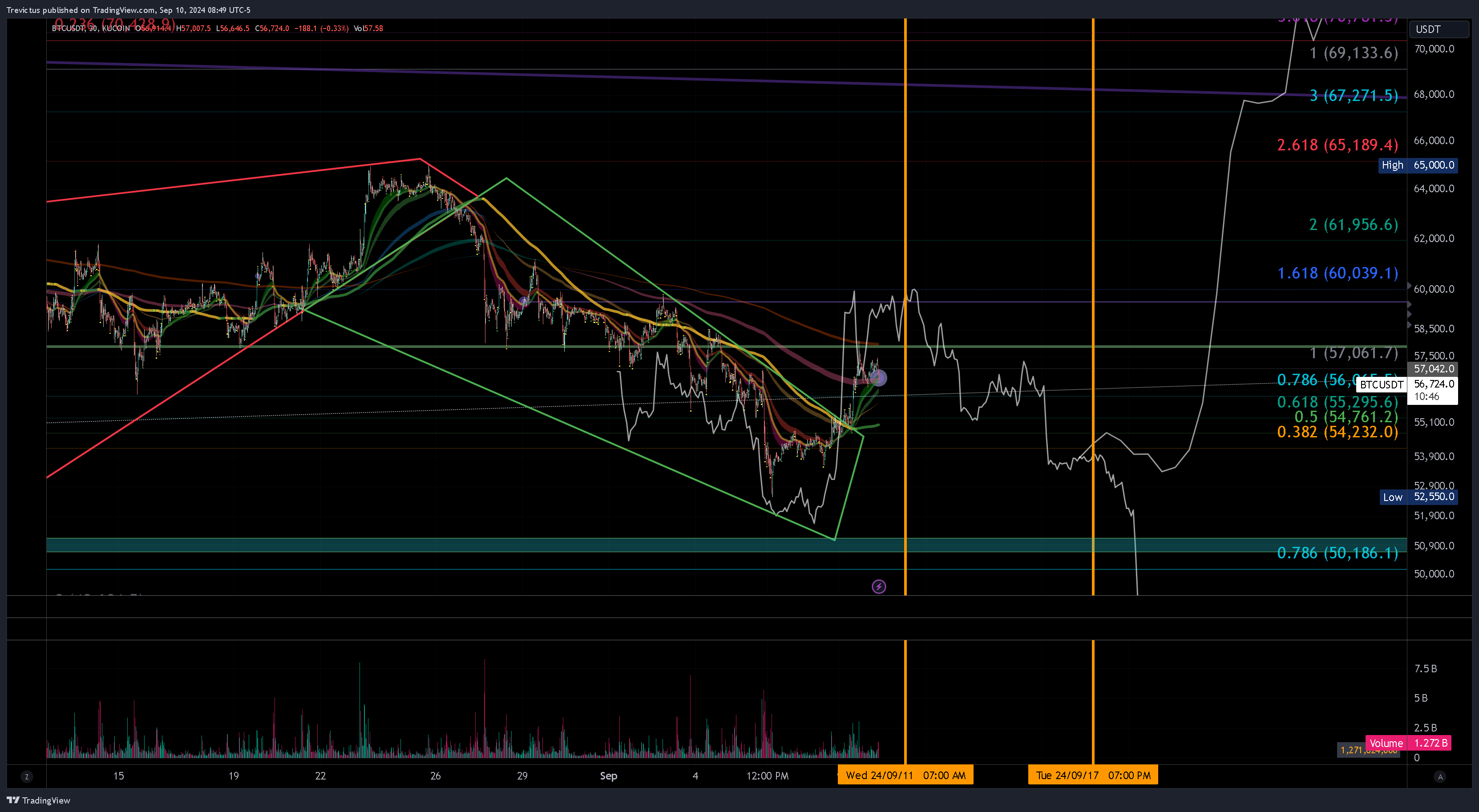Click the 56,724.0 last price label
Screen dimensions: 1479x812
(x=1434, y=384)
